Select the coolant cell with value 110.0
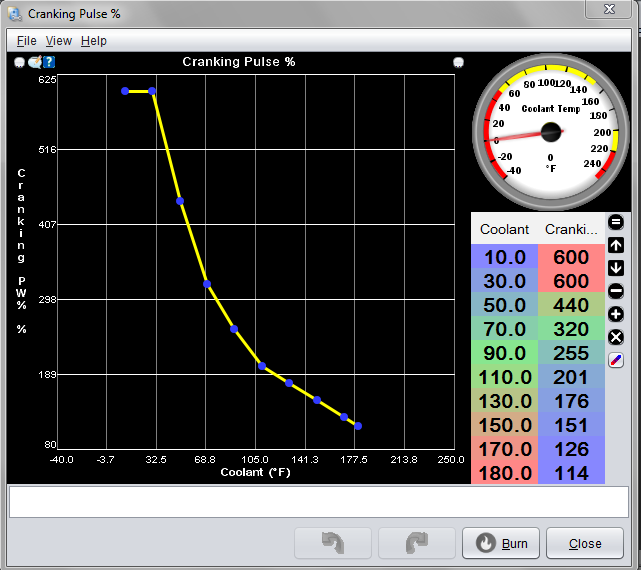The image size is (641, 570). coord(505,377)
